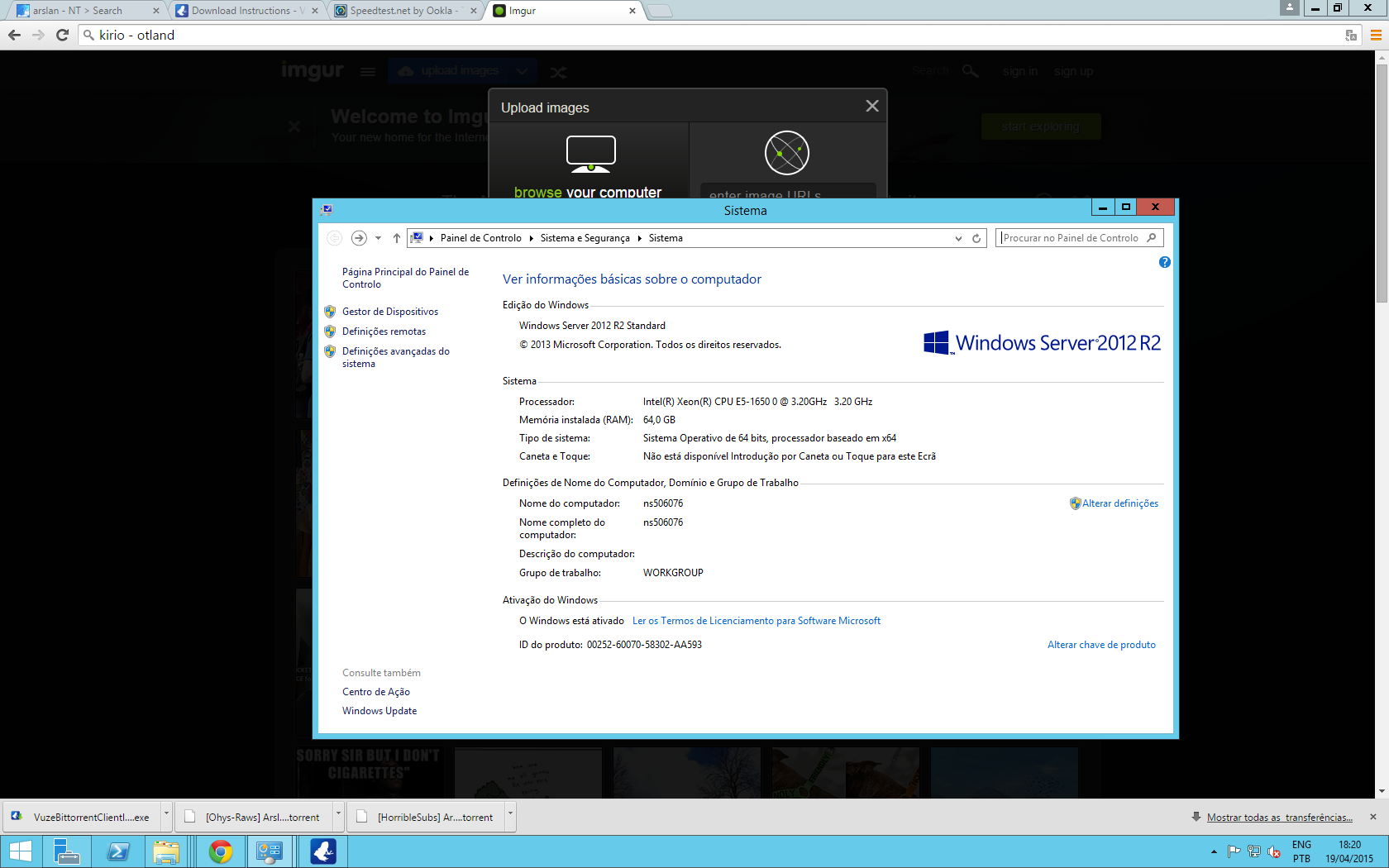1389x868 pixels.
Task: Expand the address bar history dropdown
Action: [958, 238]
